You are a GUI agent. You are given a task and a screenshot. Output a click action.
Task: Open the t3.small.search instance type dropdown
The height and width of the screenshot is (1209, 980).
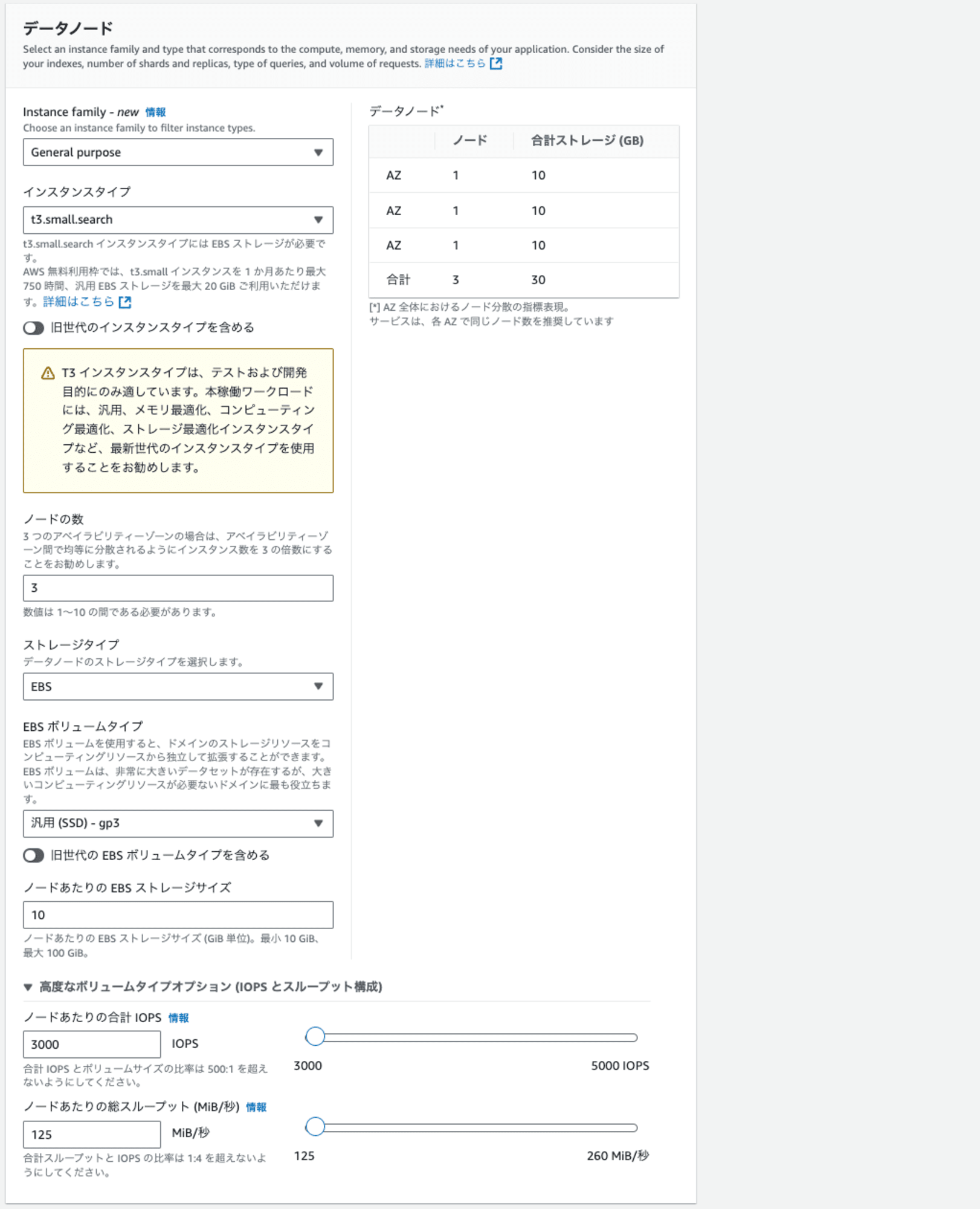point(178,220)
